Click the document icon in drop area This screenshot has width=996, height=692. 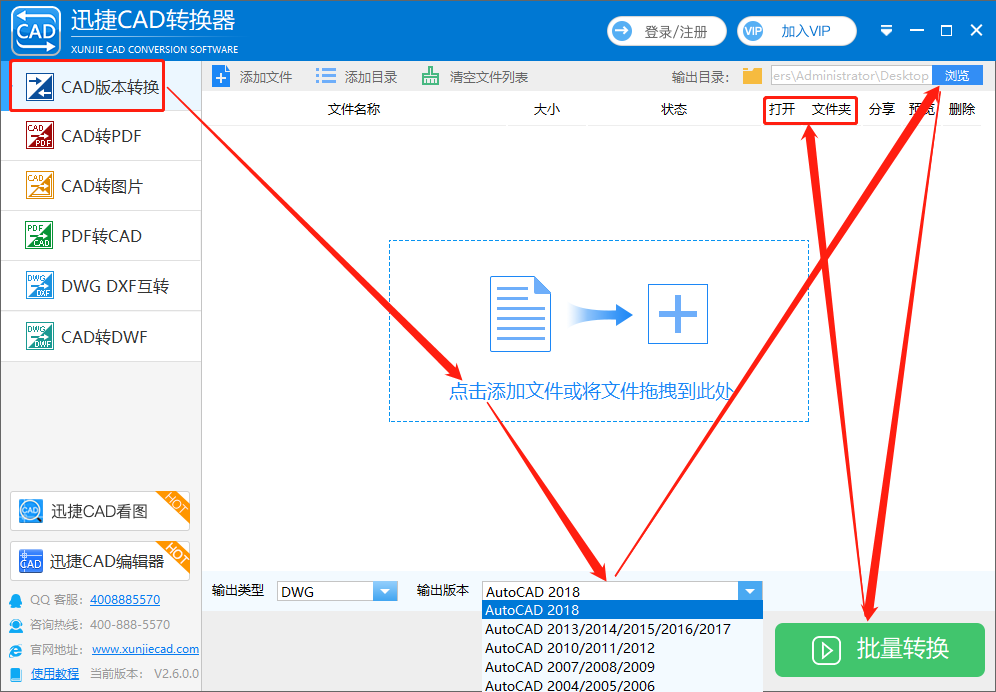[x=520, y=314]
